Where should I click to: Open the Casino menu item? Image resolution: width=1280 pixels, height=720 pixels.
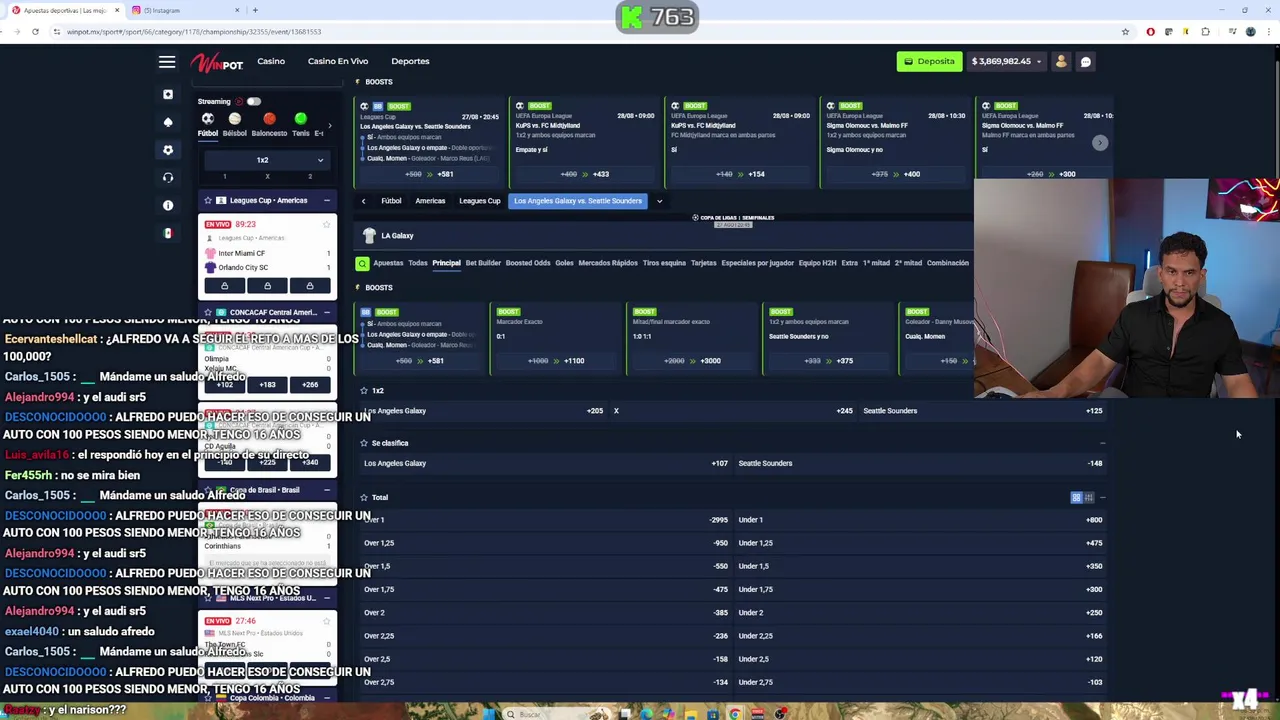tap(271, 61)
